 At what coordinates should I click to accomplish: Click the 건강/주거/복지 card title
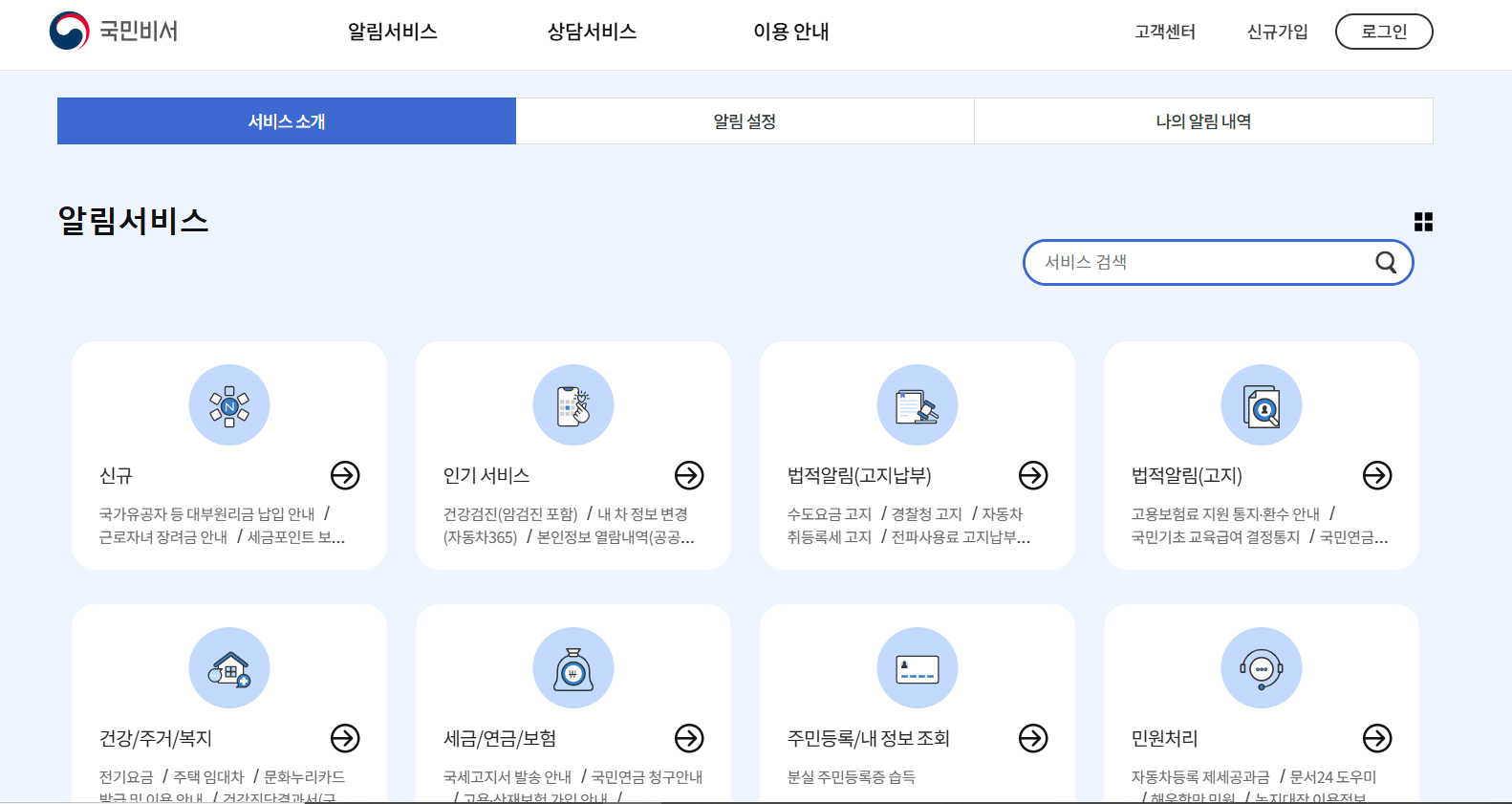156,738
